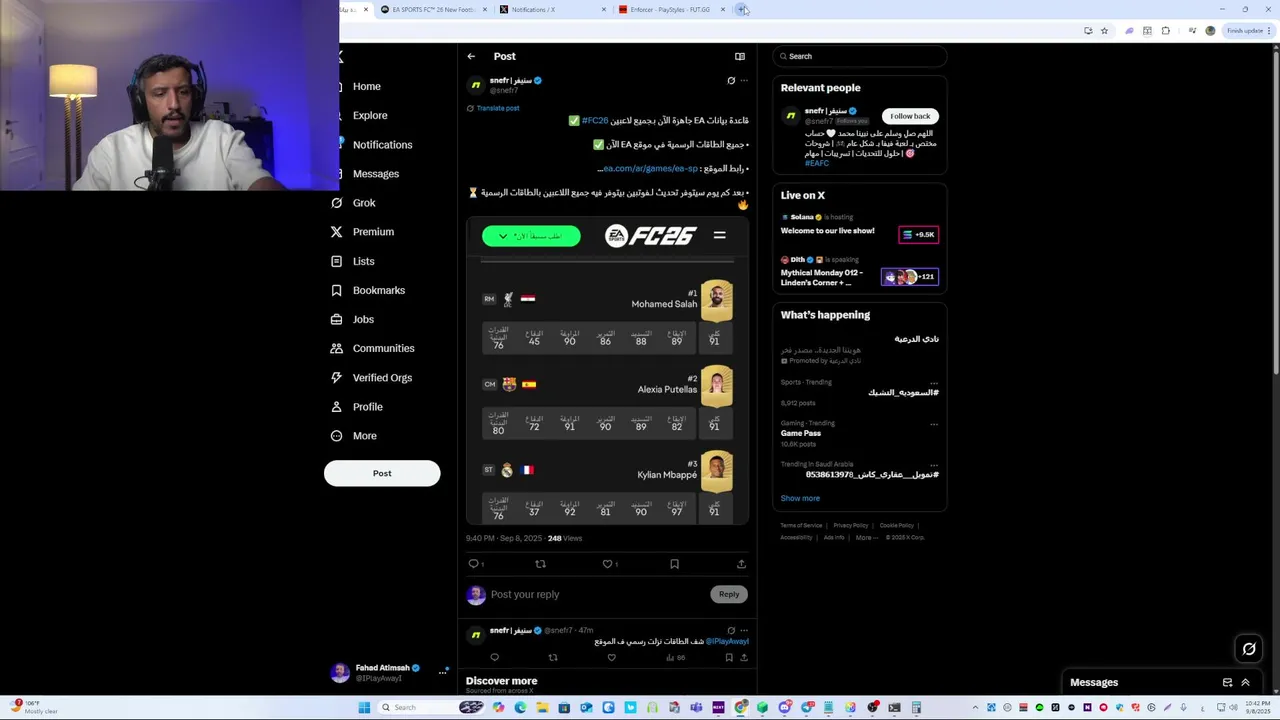Click the X Search box
1280x720 pixels.
859,56
